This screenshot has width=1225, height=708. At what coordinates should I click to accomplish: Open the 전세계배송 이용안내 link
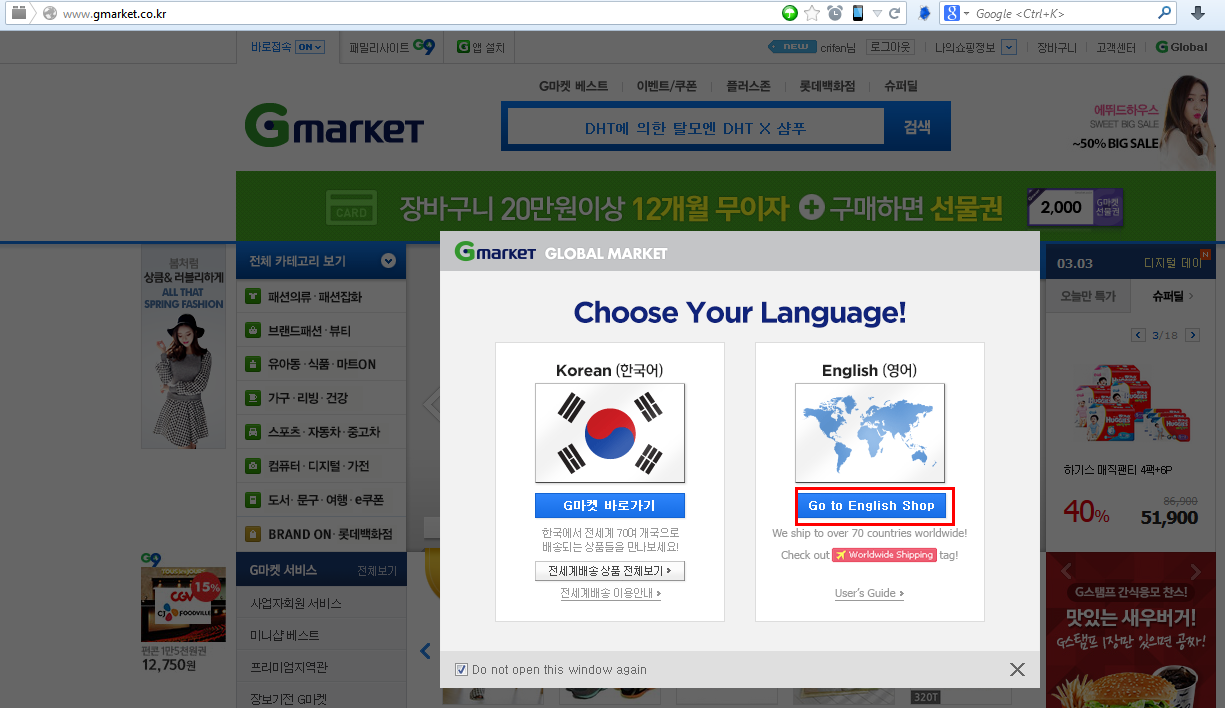[x=610, y=594]
